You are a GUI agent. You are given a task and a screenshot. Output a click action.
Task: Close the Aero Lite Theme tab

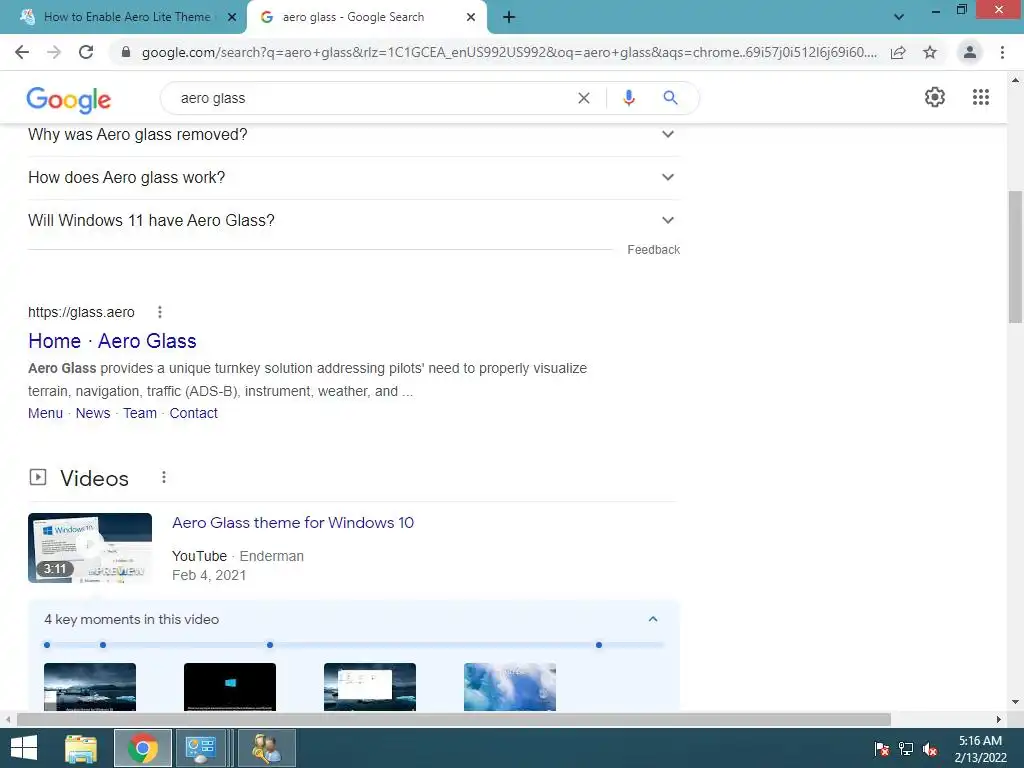point(232,18)
